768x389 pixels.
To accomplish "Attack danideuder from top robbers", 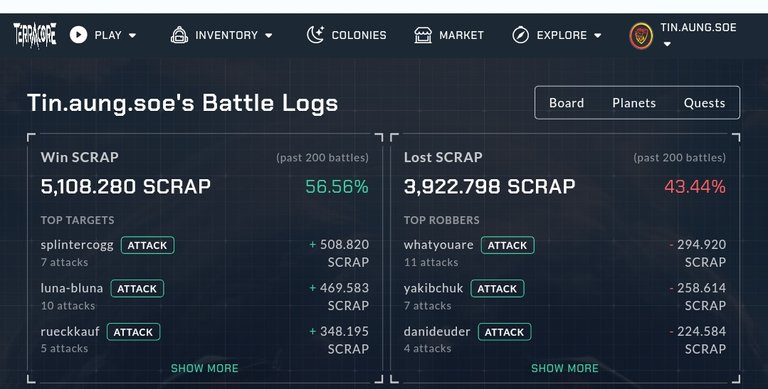I will [504, 332].
